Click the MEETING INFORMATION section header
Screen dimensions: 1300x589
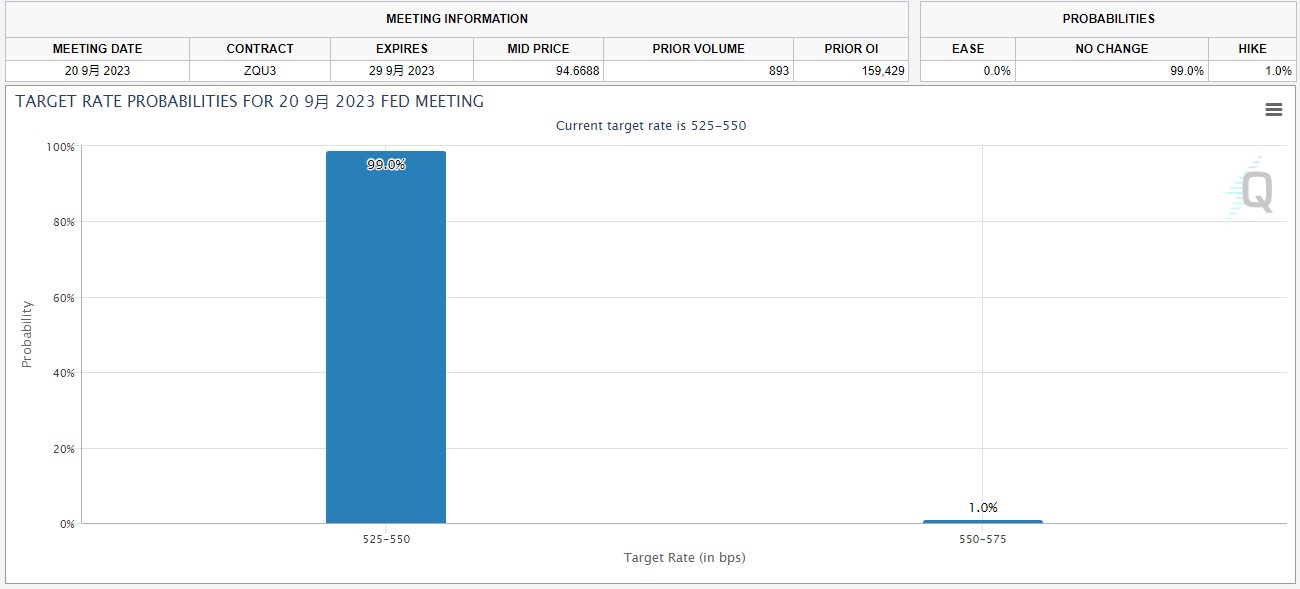(x=457, y=19)
